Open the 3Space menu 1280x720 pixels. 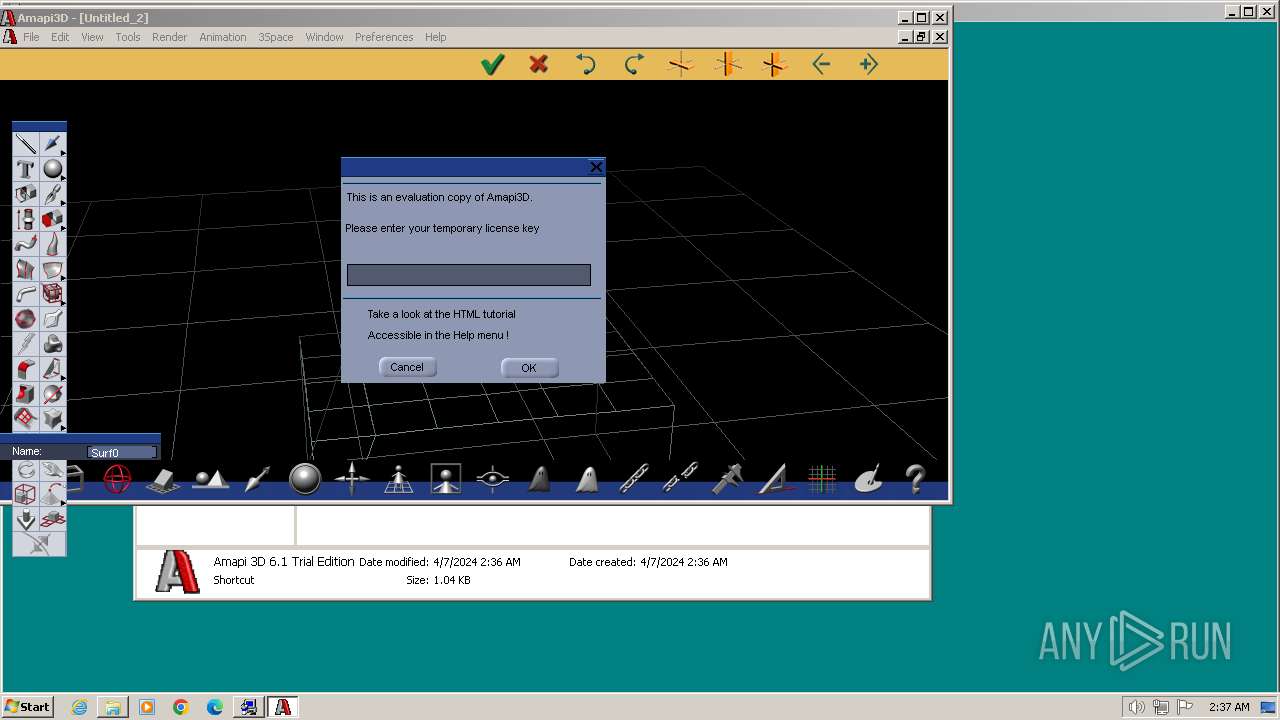point(276,37)
